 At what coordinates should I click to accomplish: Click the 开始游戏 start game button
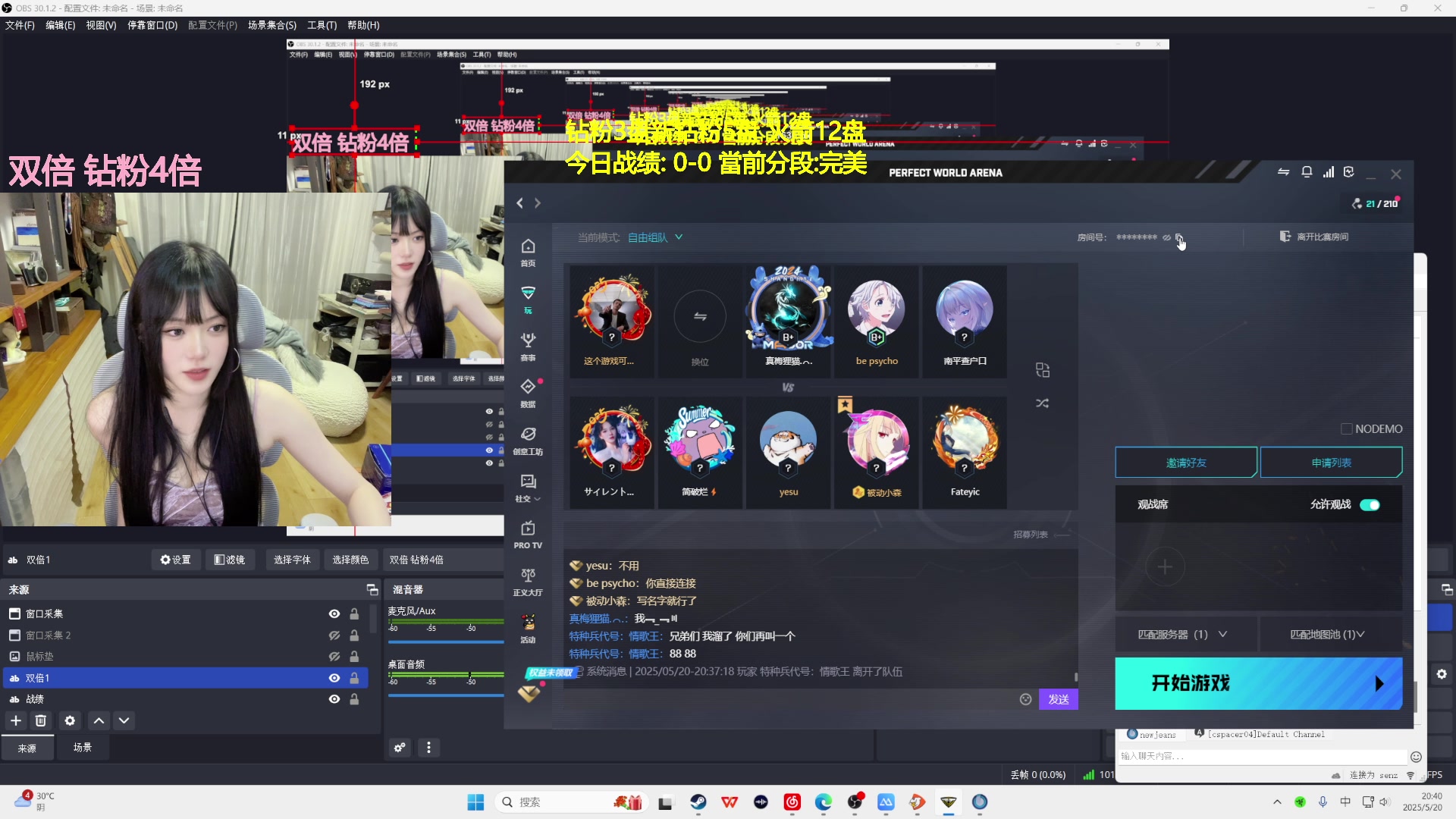click(x=1258, y=683)
